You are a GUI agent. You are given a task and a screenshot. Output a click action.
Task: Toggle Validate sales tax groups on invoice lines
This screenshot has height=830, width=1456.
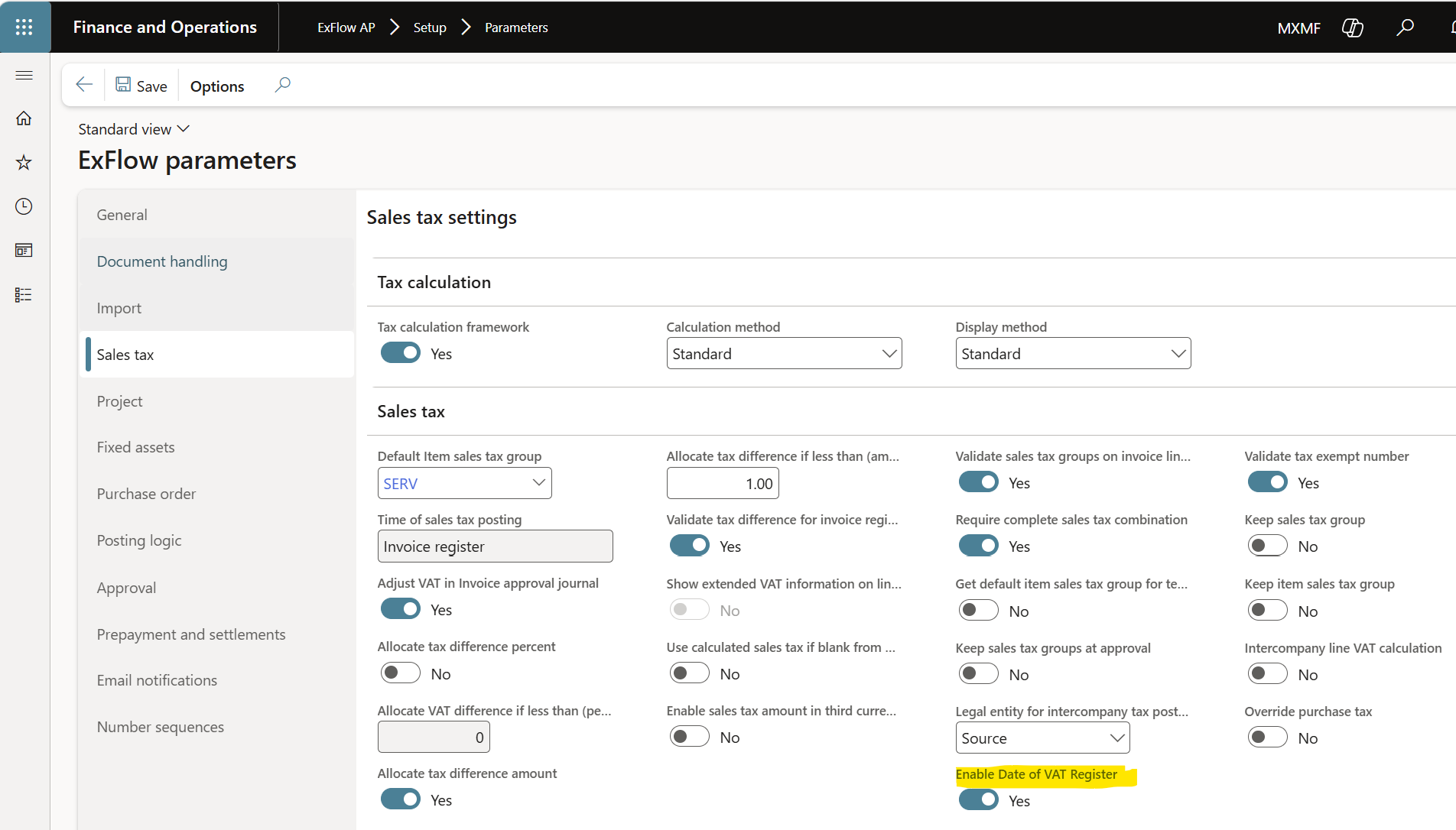coord(979,482)
